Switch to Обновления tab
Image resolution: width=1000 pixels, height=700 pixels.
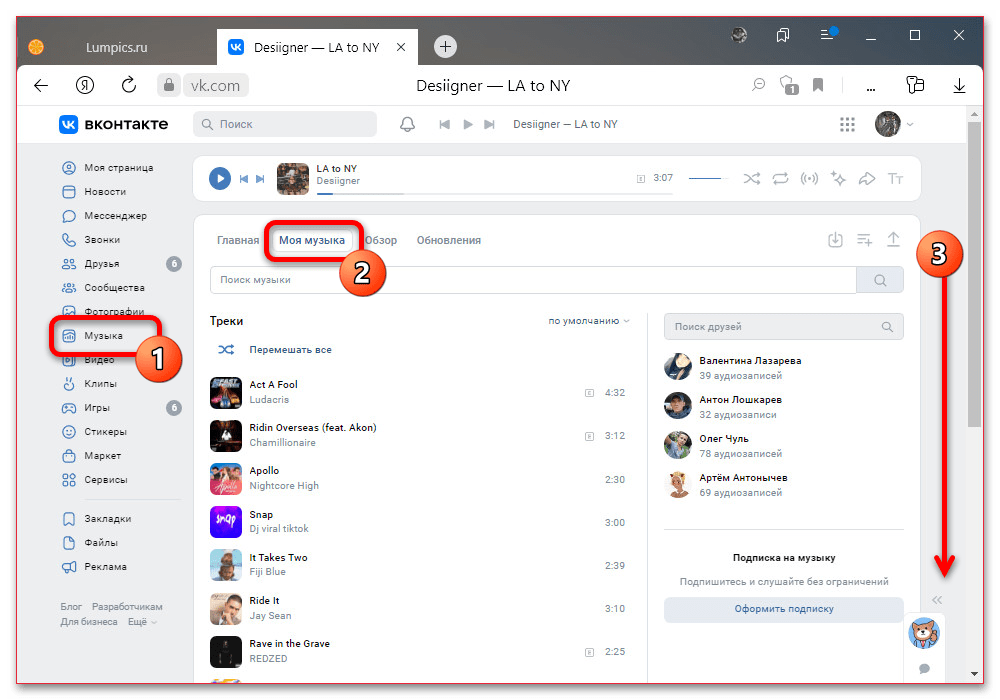449,240
